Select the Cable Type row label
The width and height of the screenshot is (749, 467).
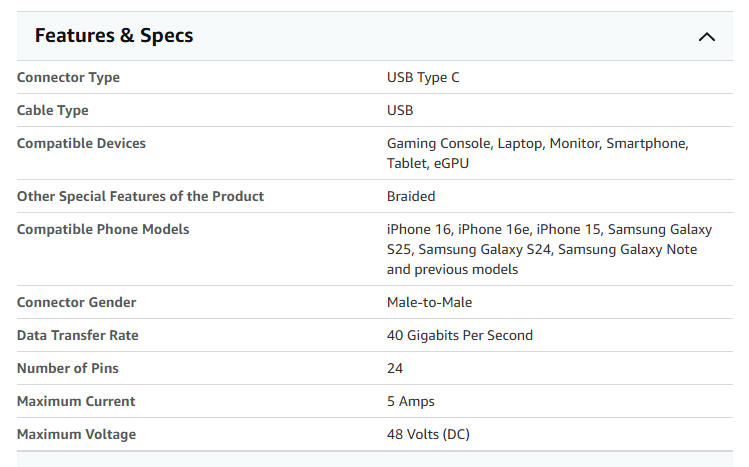(x=53, y=111)
